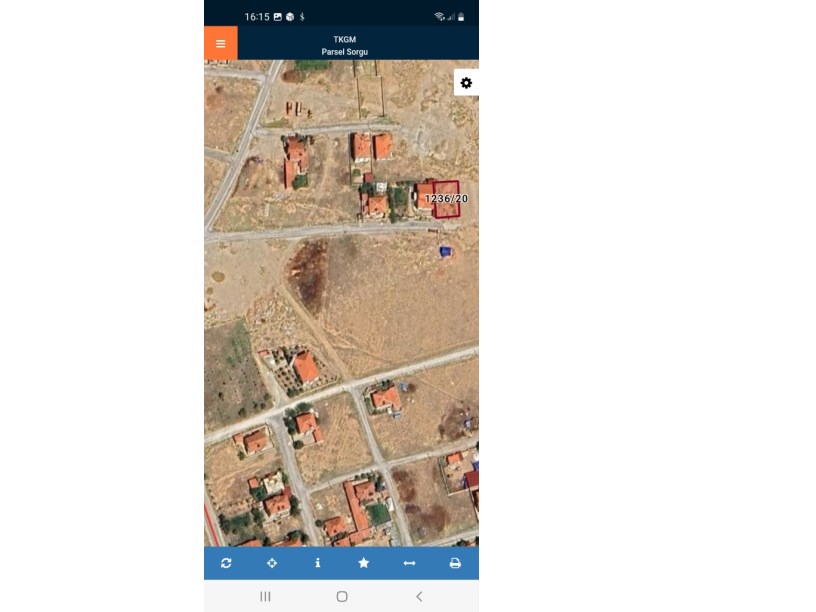Select the red outlined parcel 1236/20

447,199
